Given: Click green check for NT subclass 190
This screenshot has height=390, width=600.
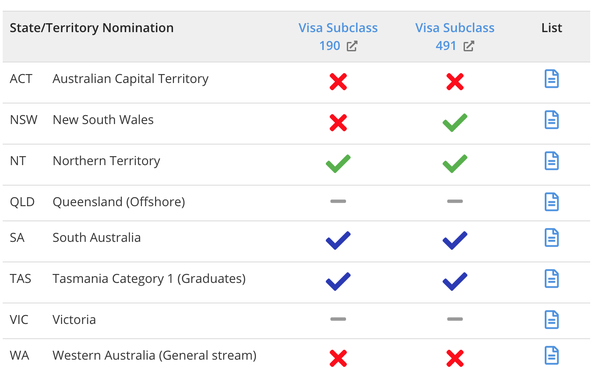Looking at the screenshot, I should (338, 163).
